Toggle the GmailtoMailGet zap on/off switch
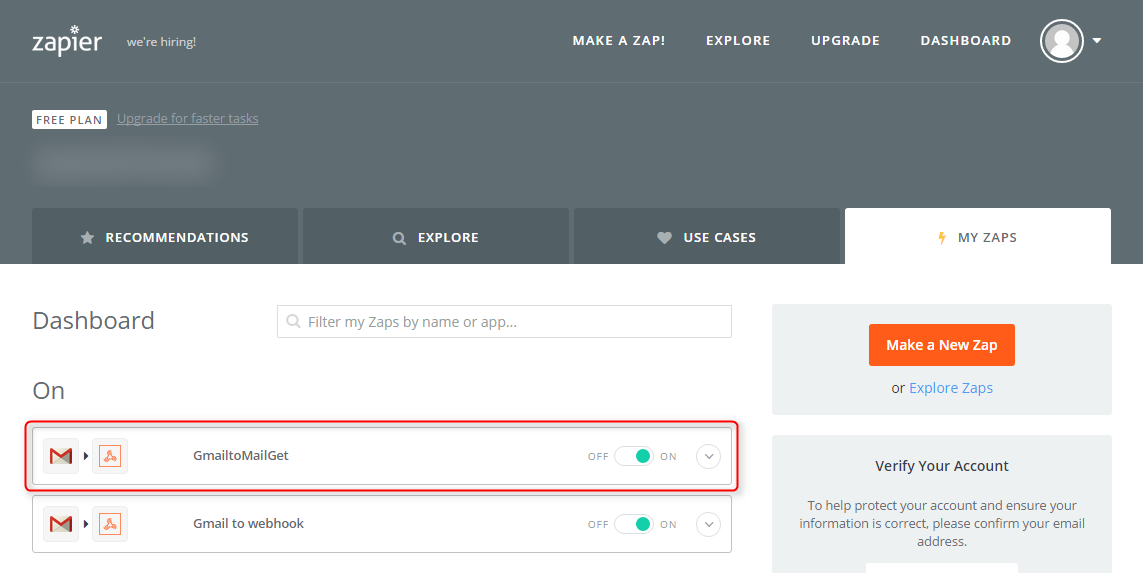This screenshot has height=573, width=1143. [x=633, y=456]
